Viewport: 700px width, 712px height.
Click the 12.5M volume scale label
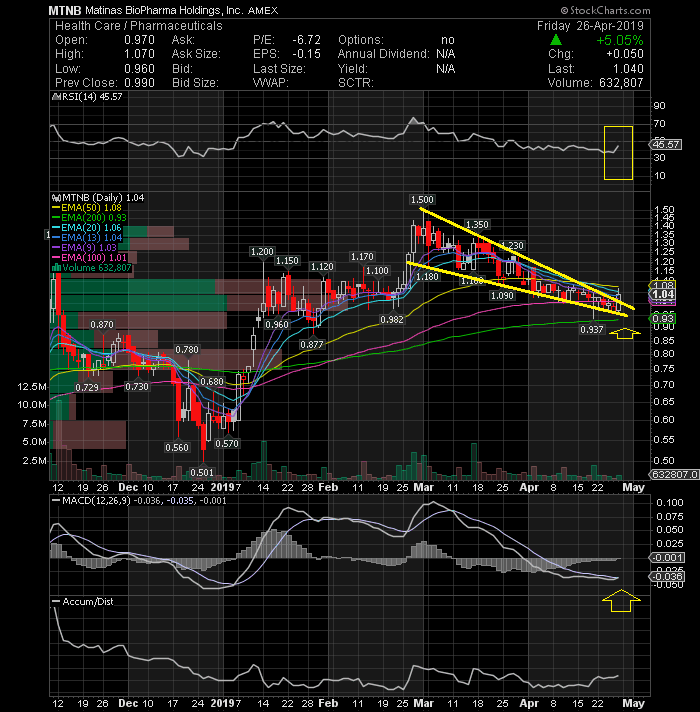[32, 386]
